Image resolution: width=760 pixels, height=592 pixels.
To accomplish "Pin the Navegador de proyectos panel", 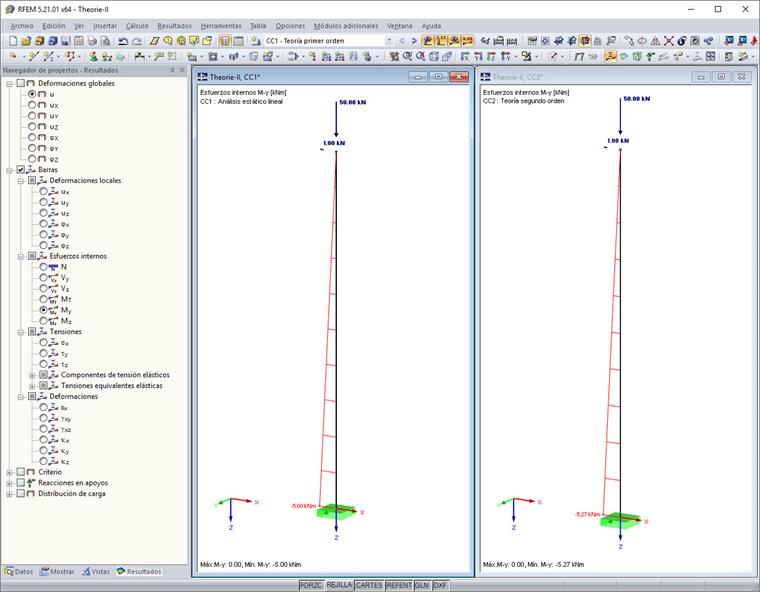I will click(172, 70).
